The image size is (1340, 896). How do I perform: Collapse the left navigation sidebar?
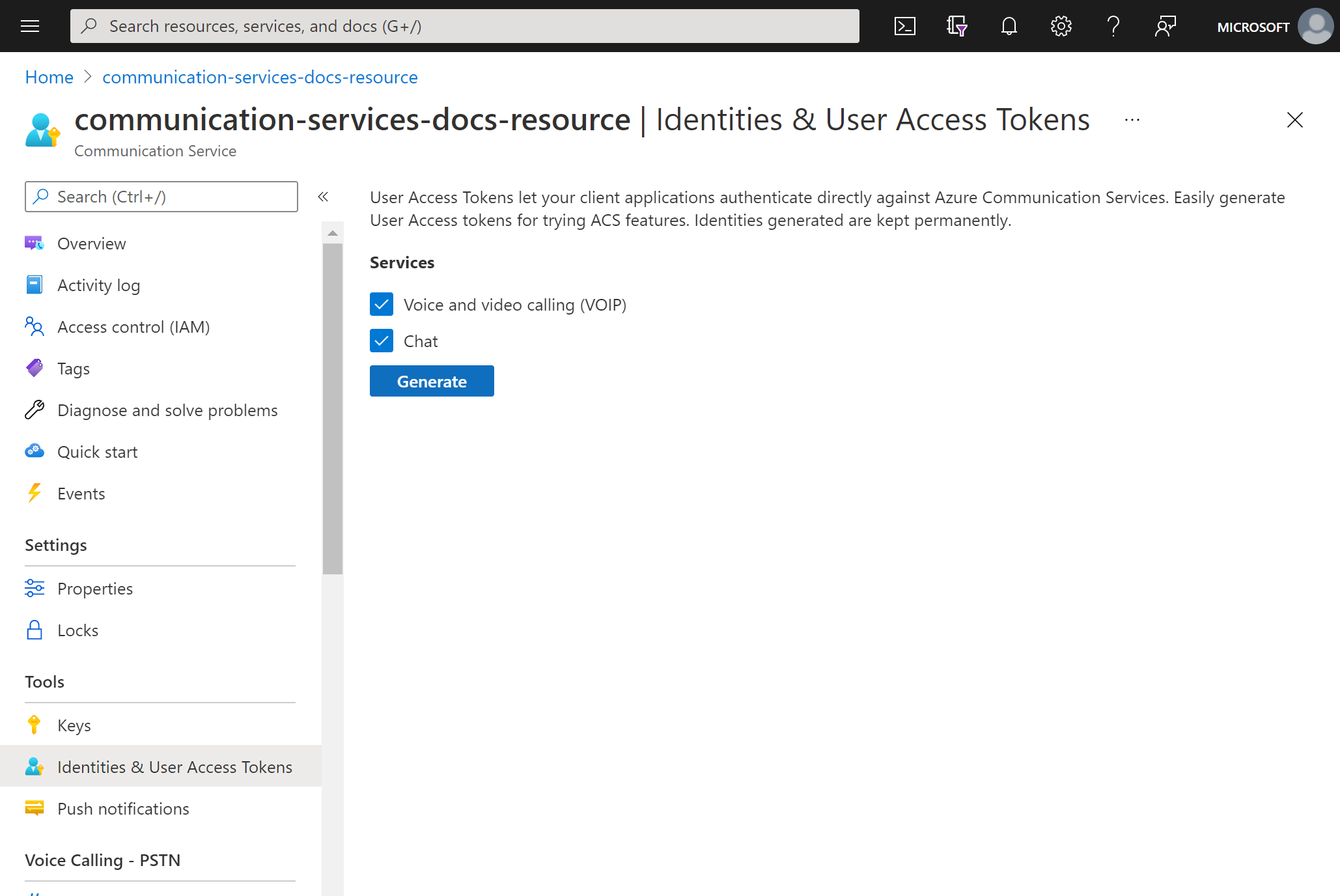(324, 197)
